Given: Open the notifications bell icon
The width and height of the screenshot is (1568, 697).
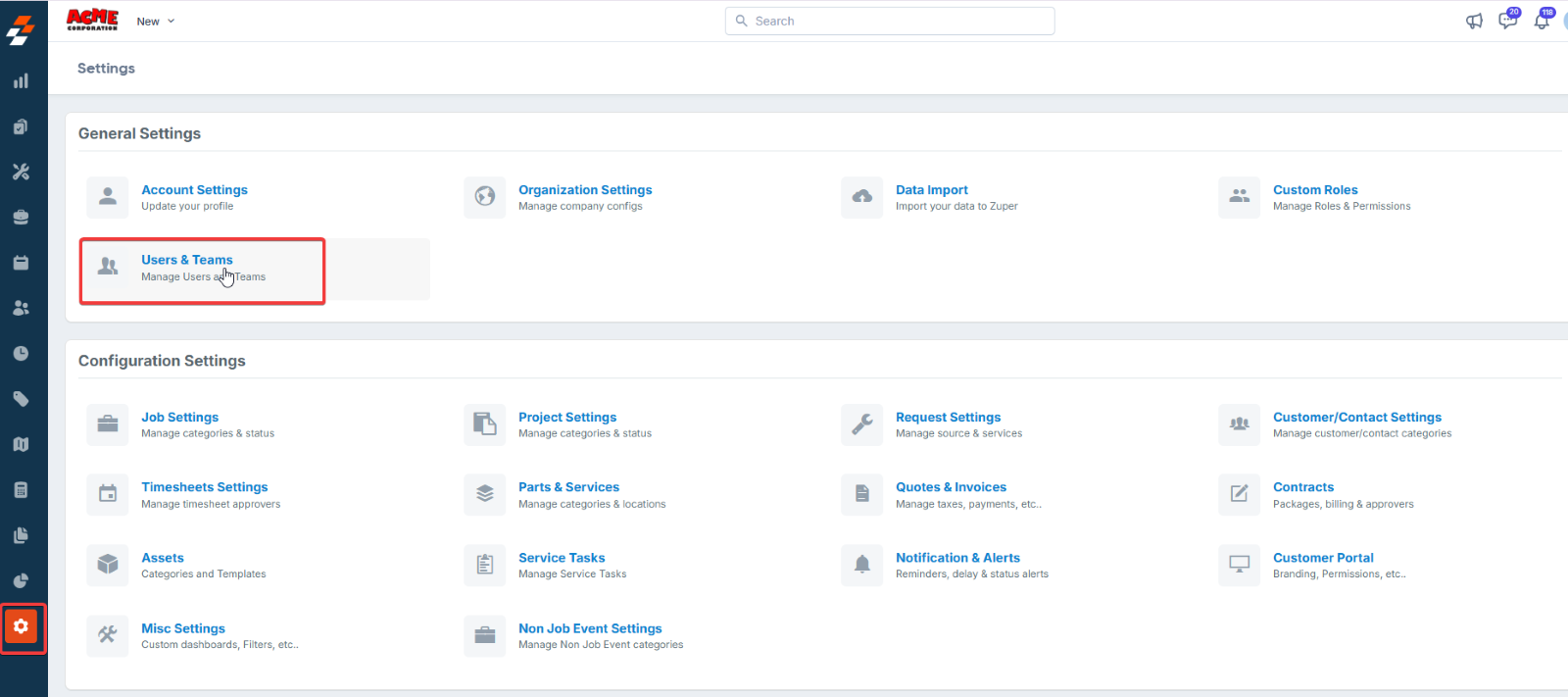Looking at the screenshot, I should 1542,21.
